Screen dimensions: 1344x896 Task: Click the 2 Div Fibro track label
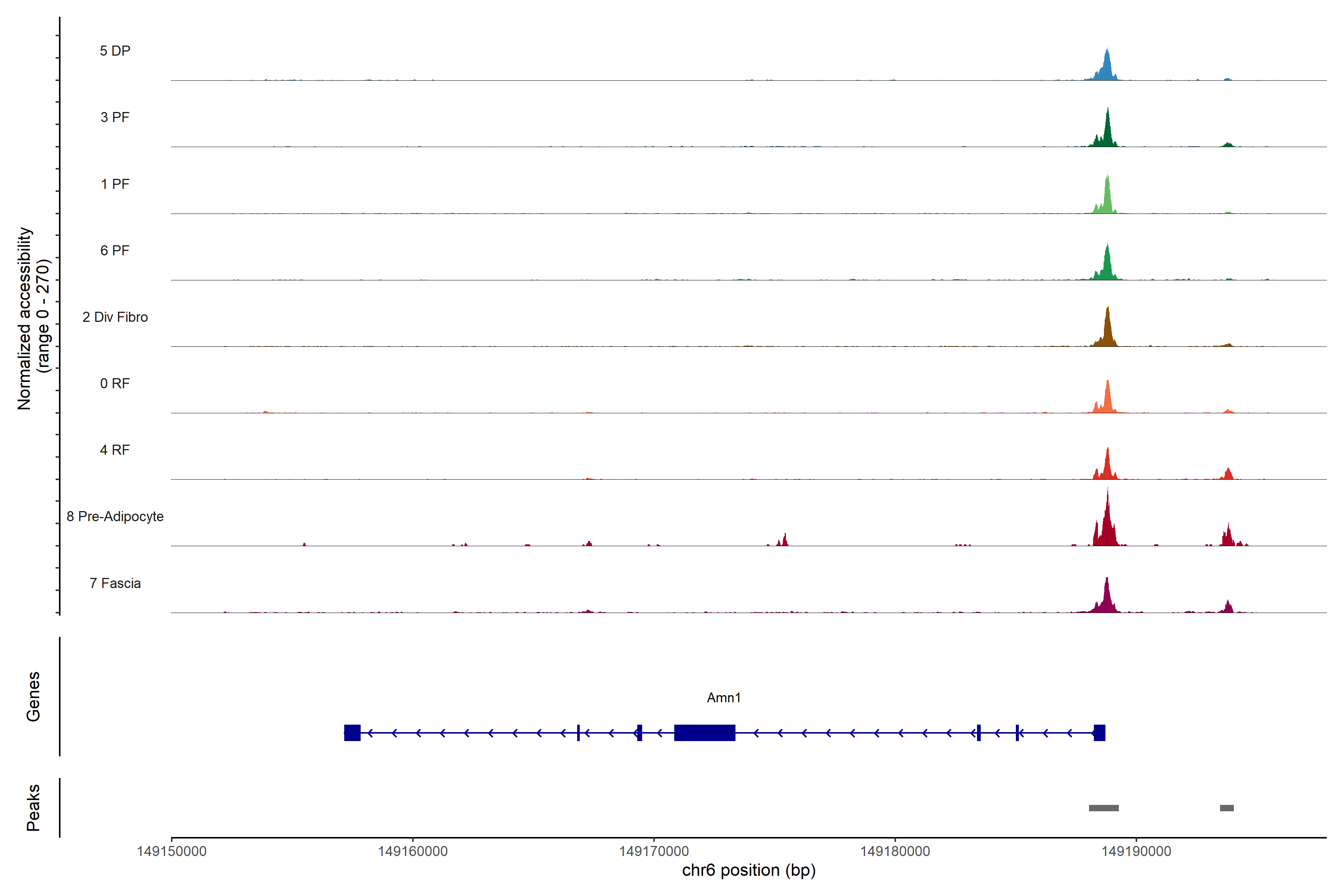[115, 317]
